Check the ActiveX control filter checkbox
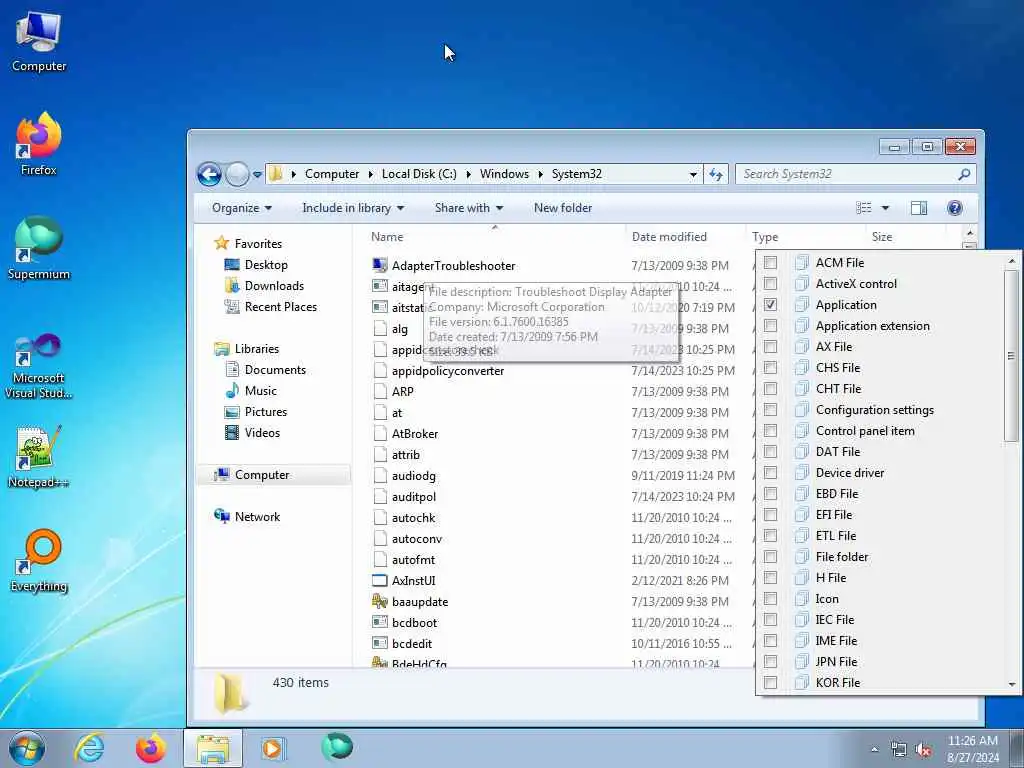The width and height of the screenshot is (1024, 768). [x=771, y=283]
